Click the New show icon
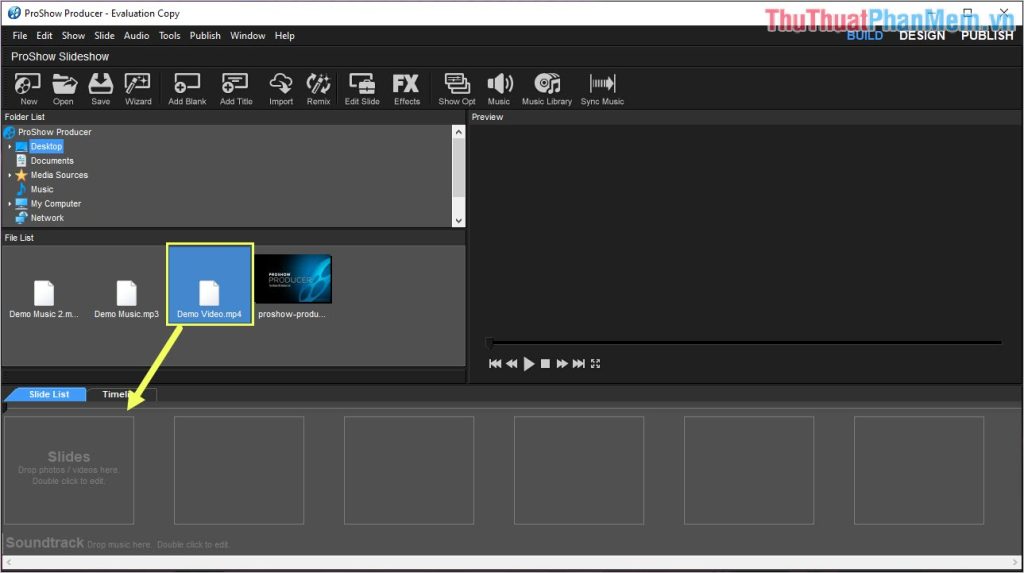 pyautogui.click(x=27, y=89)
